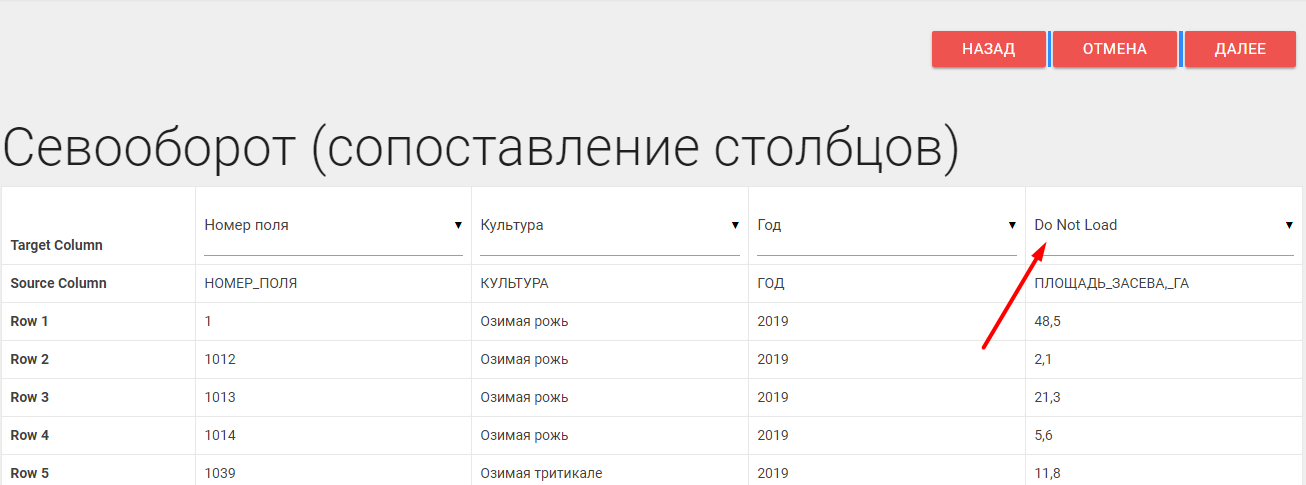Screen dimensions: 1306x485
Task: Select field number 1012 cell
Action: 220,360
